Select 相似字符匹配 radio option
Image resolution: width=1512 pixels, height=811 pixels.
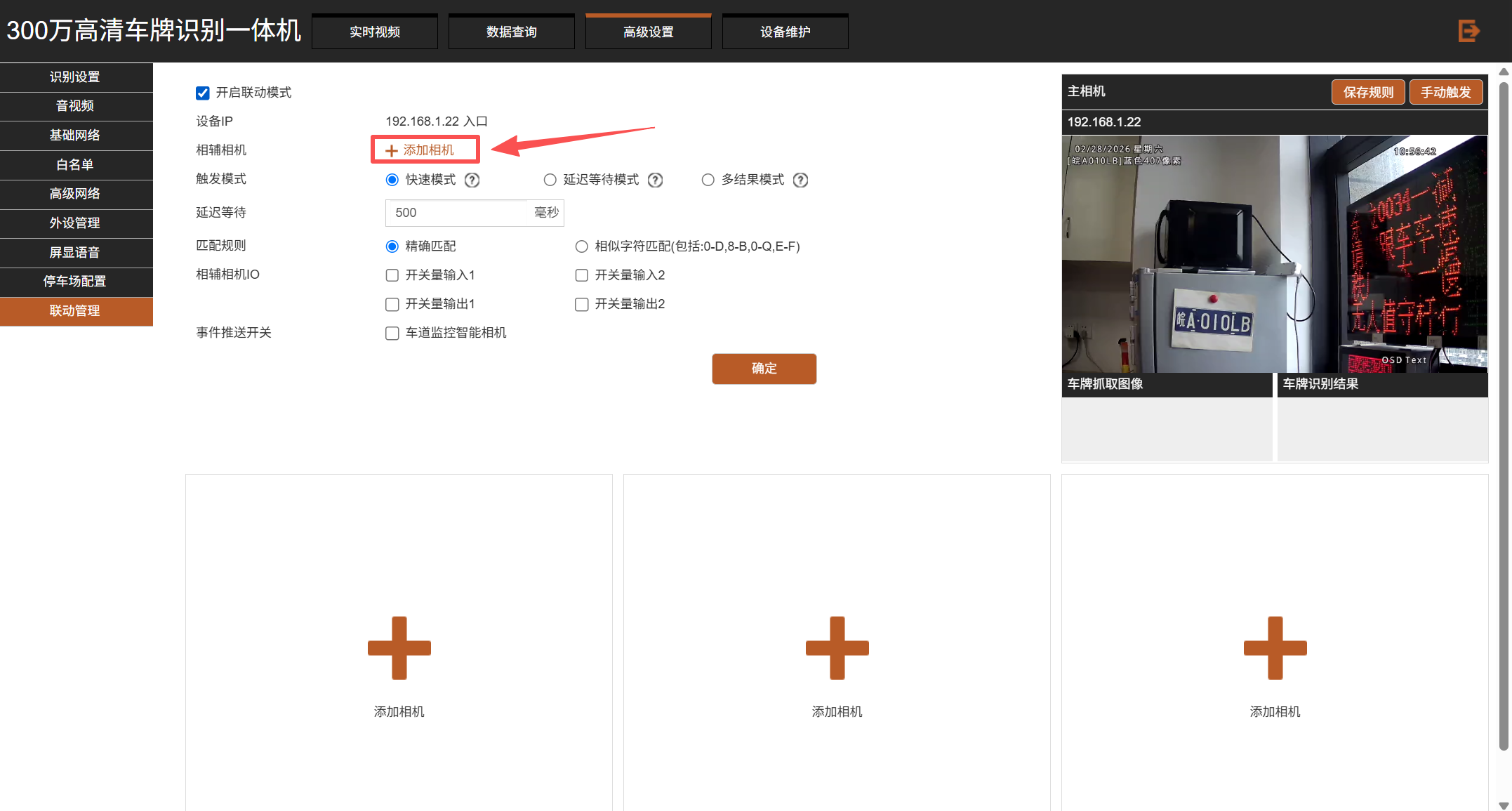point(581,246)
